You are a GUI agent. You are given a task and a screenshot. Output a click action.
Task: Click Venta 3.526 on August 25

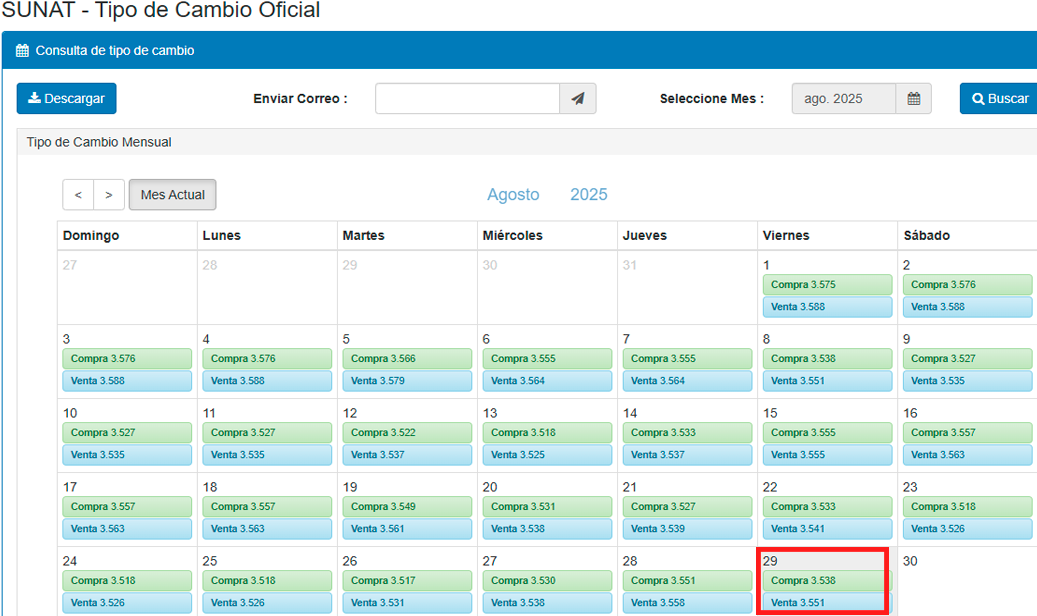tap(267, 603)
